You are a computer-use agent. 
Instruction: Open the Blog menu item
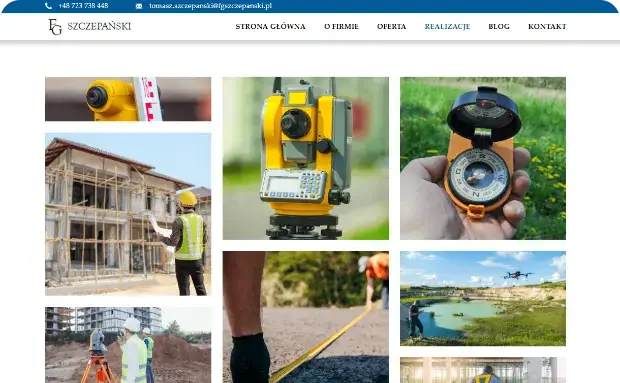(499, 26)
